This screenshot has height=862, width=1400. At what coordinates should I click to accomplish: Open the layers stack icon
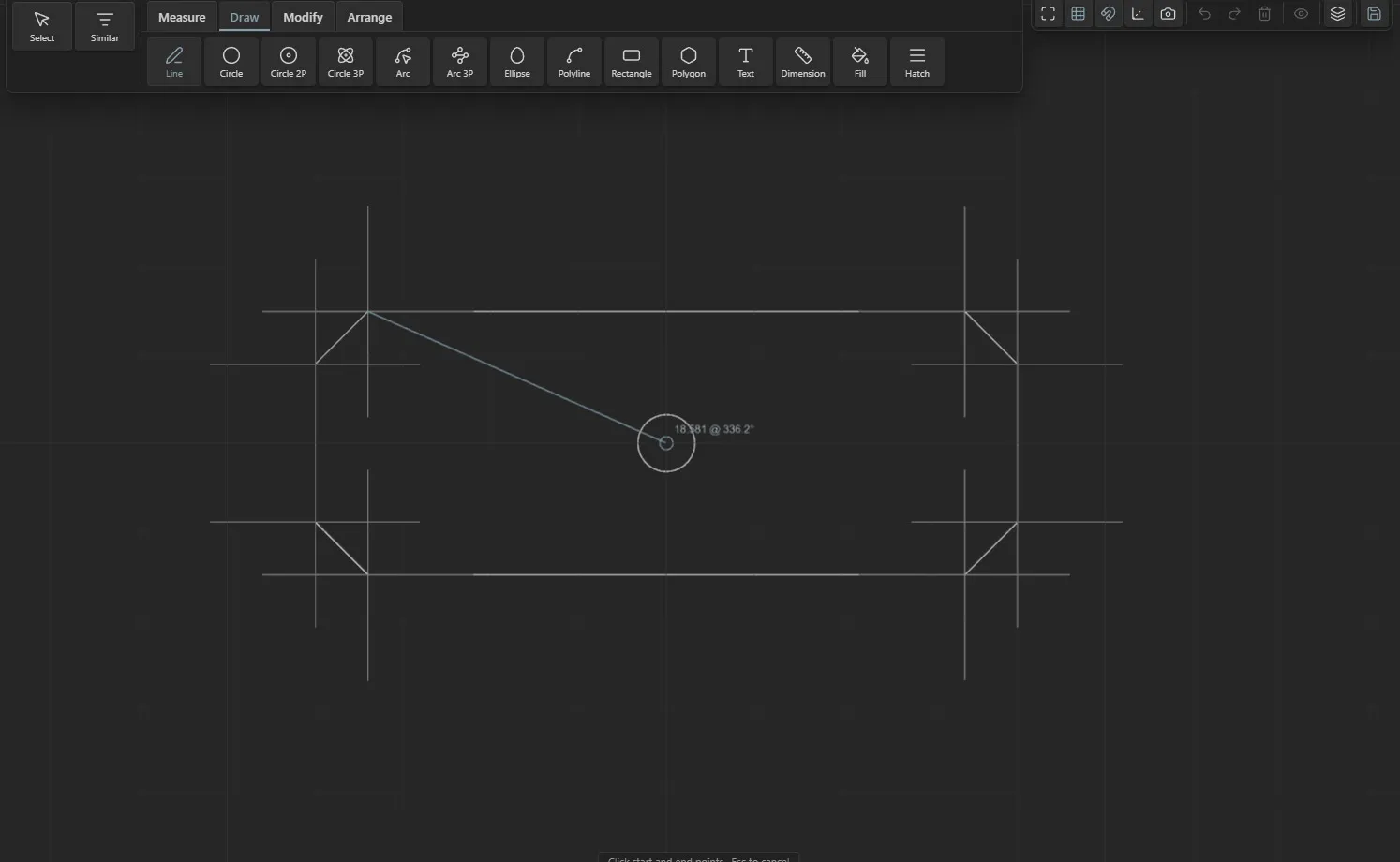tap(1338, 14)
